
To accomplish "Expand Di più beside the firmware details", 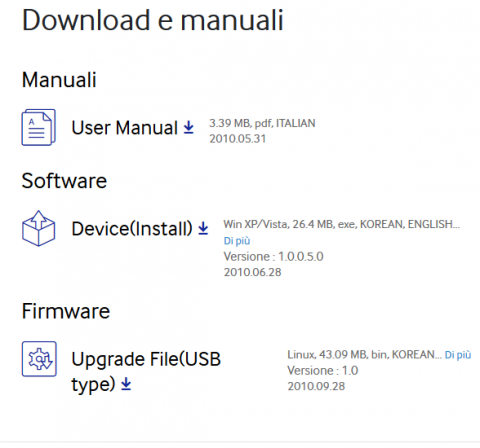I will click(458, 355).
